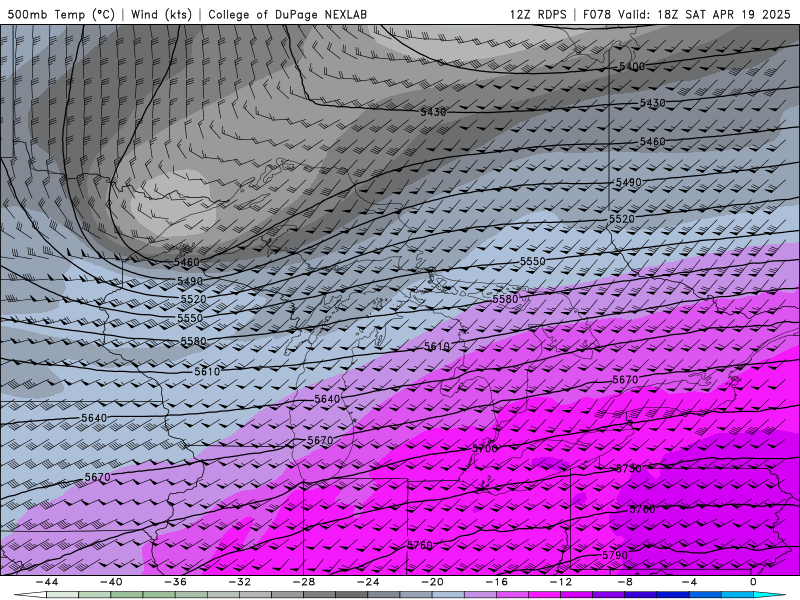
Task: Click the 5610 label just below left-side 5580
Action: (x=207, y=372)
